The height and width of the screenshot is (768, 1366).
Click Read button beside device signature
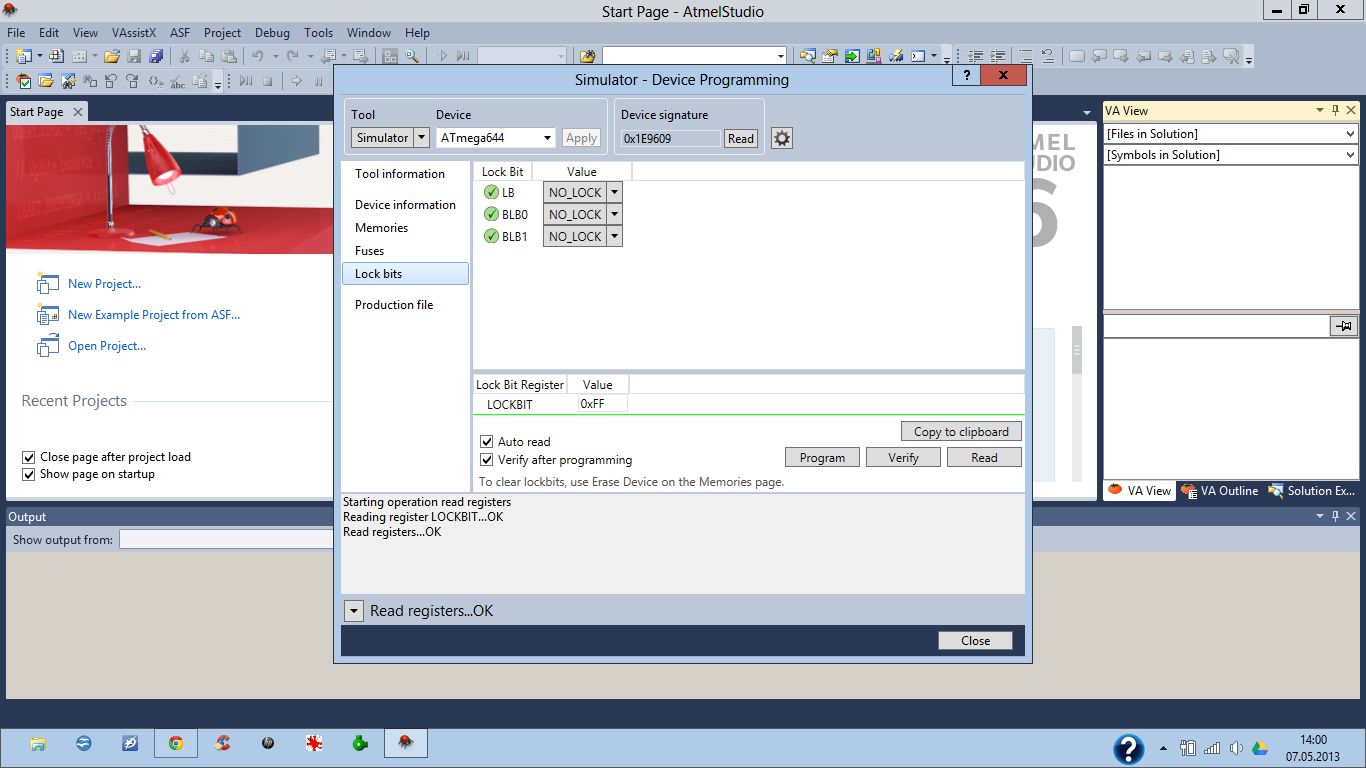(740, 138)
